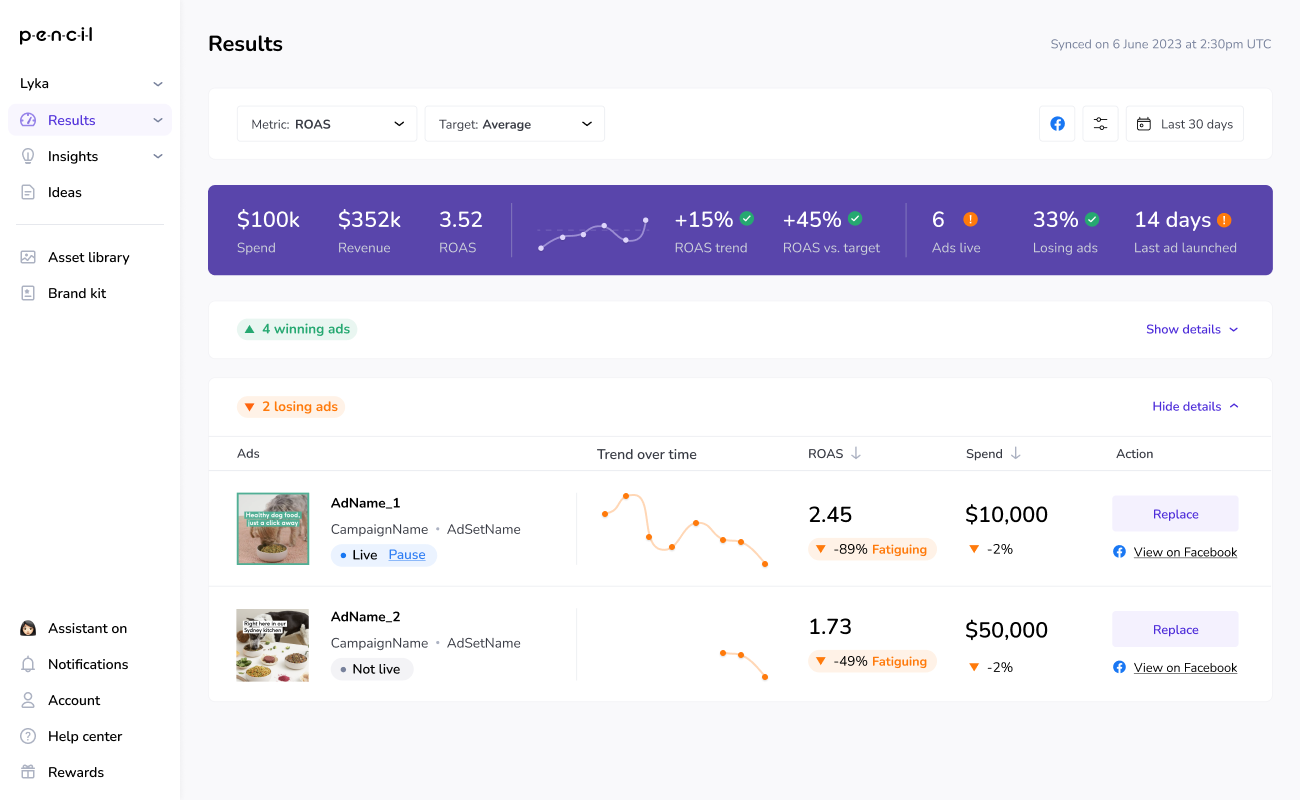Click Facebook icon in AdName_1 row
This screenshot has width=1300, height=800.
[1120, 552]
